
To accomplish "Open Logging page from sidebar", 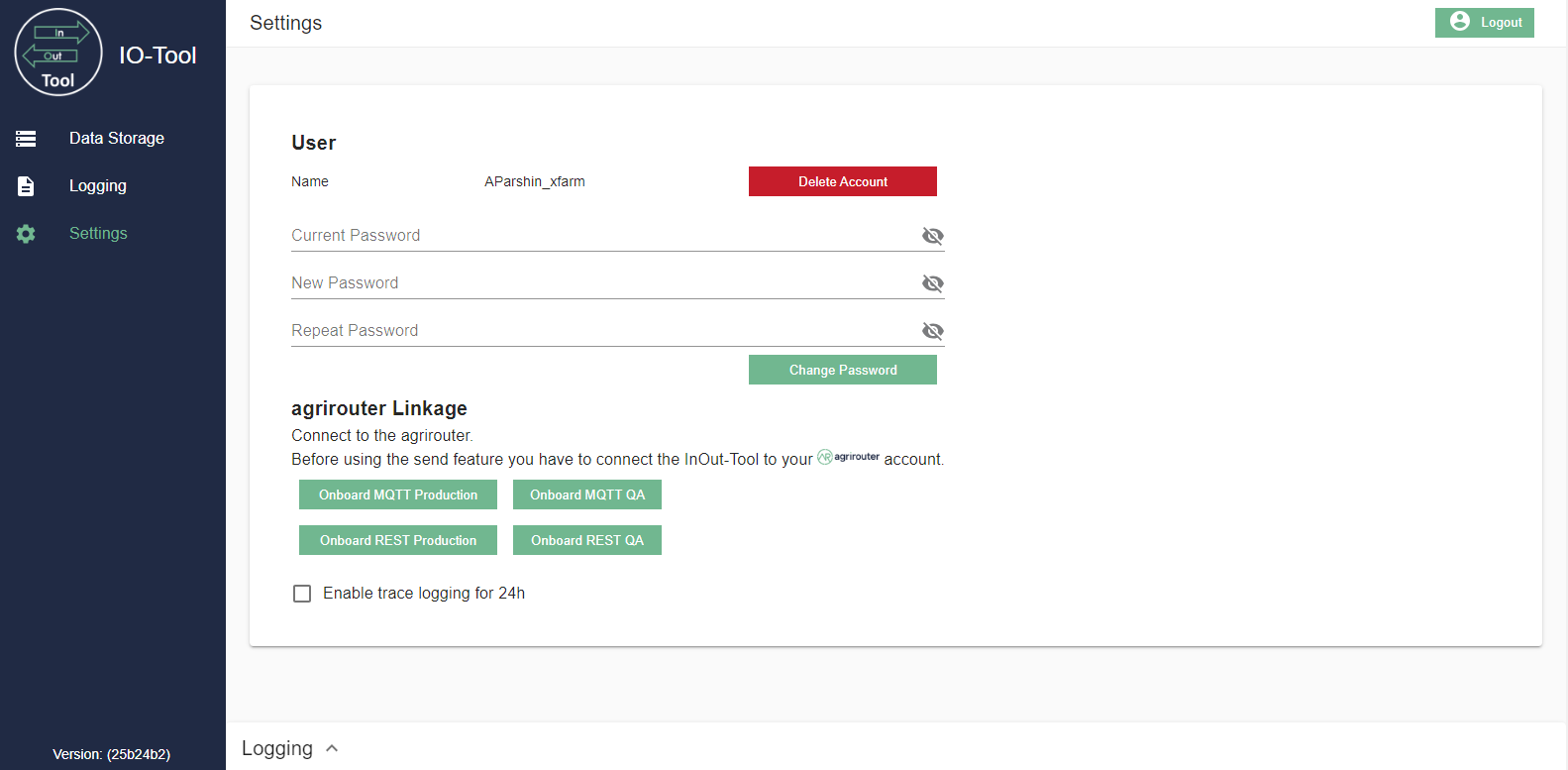I will coord(113,186).
